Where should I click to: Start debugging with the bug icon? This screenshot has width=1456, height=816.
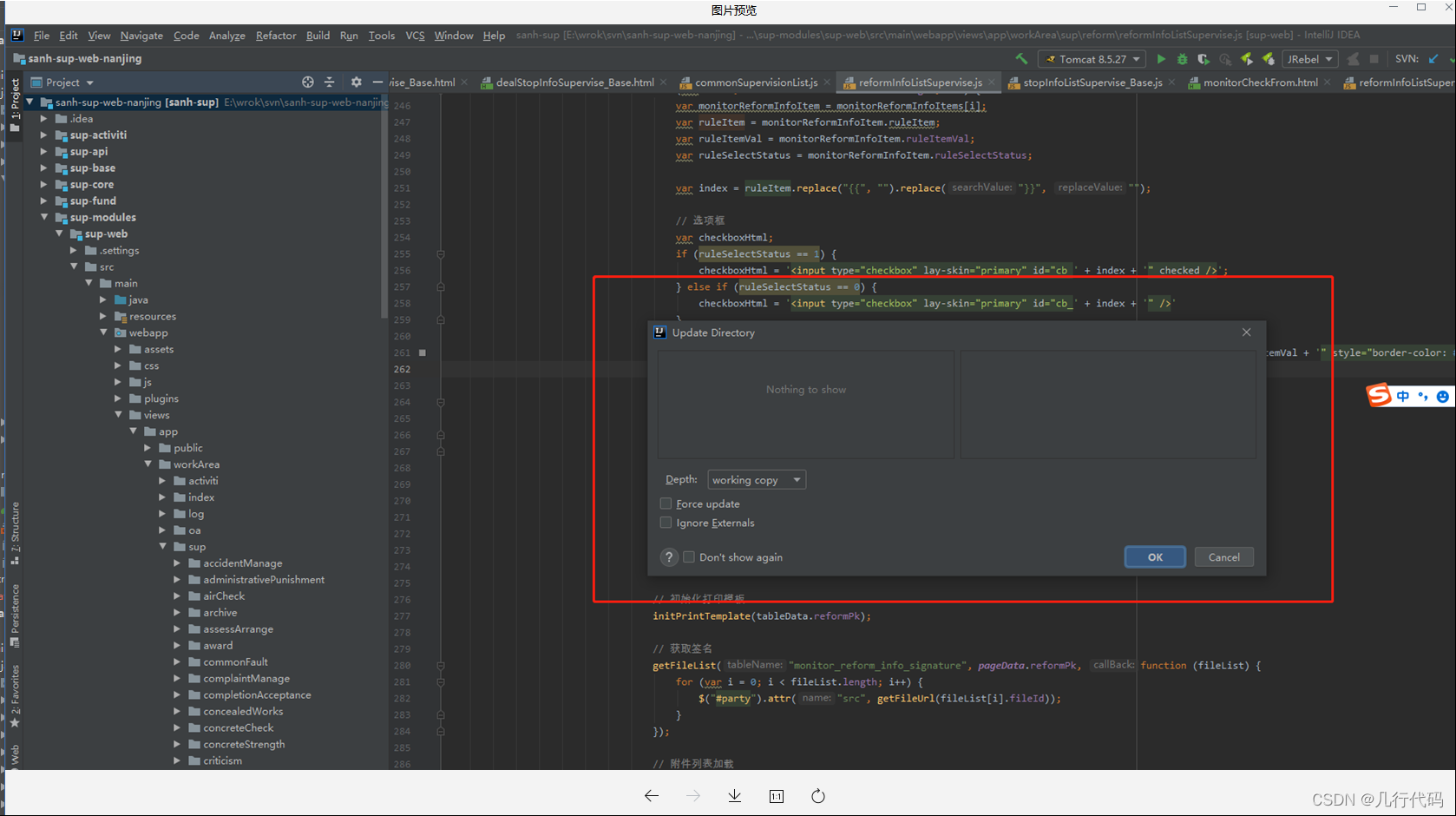tap(1182, 59)
